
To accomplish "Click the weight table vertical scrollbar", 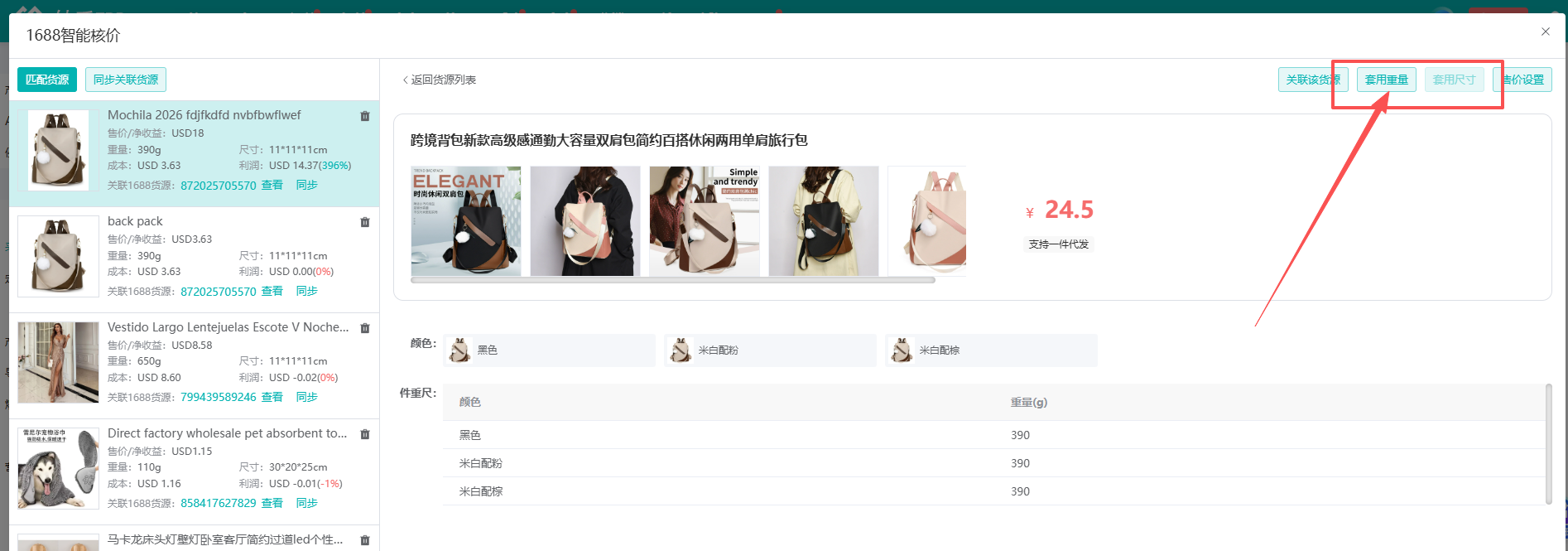I will (x=1548, y=443).
